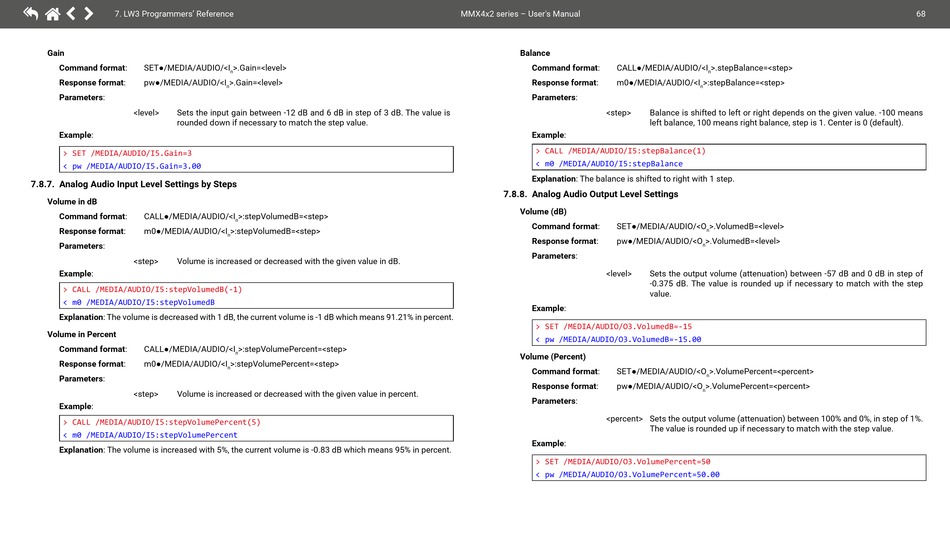Click the chapter title LW3 Programmers' Reference

coord(174,14)
